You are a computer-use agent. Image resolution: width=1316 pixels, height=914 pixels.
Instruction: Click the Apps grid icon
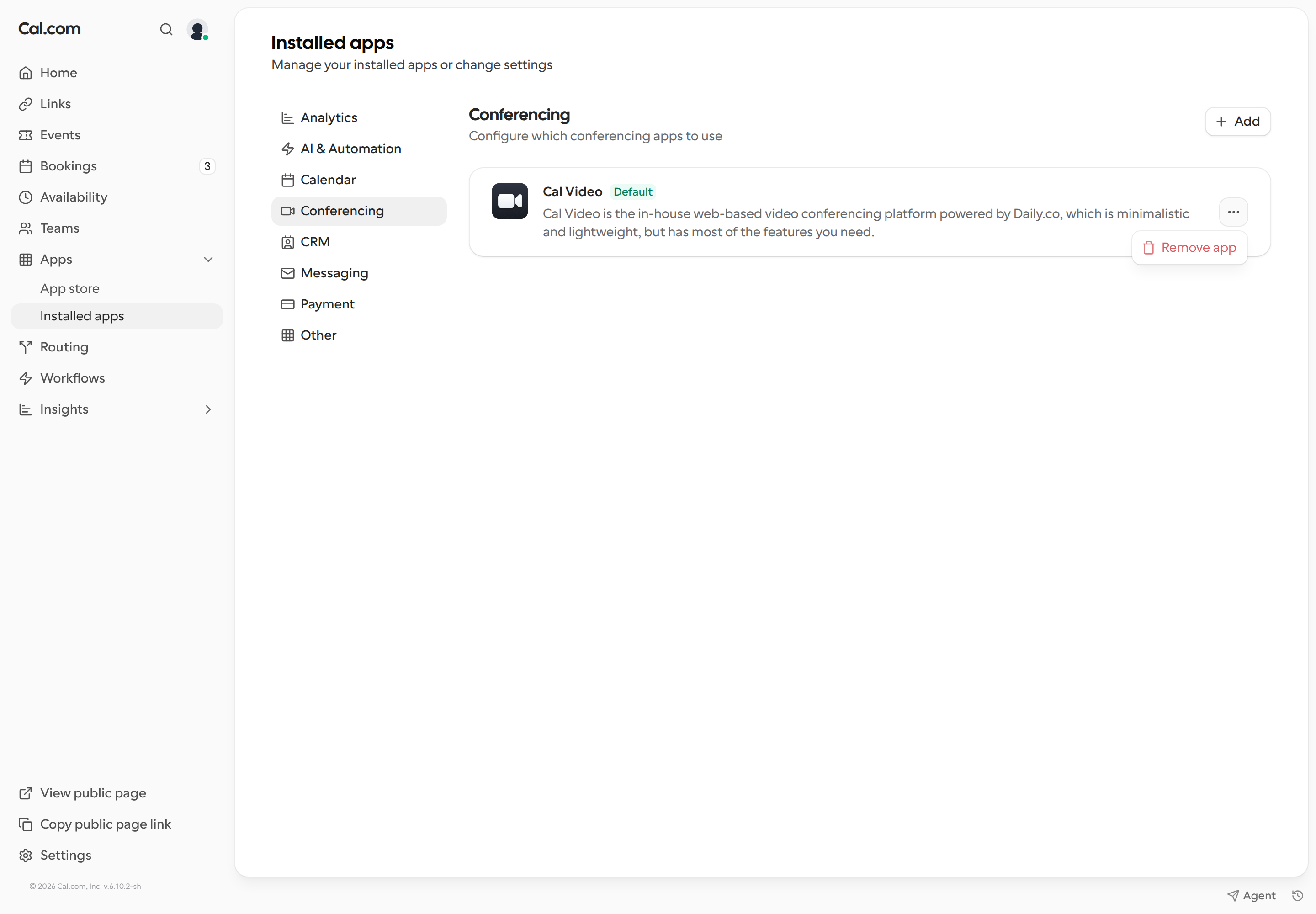tap(25, 260)
